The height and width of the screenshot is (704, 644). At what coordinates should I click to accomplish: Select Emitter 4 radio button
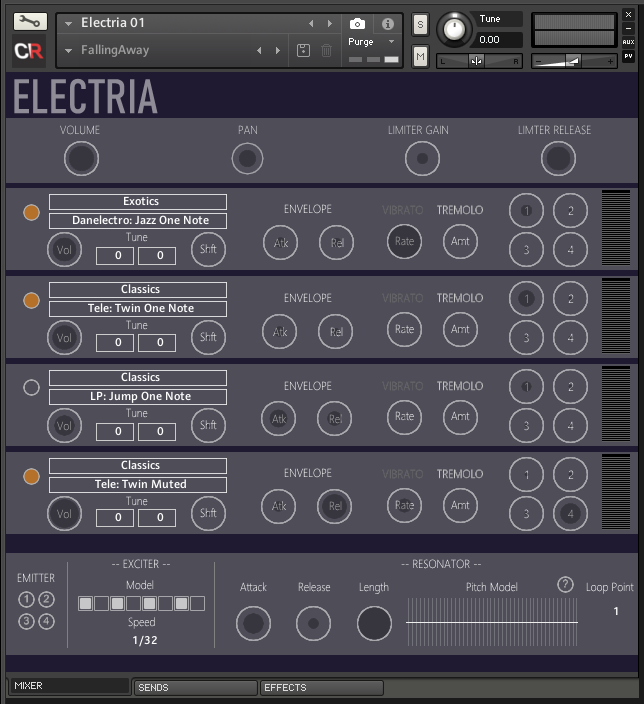(47, 621)
